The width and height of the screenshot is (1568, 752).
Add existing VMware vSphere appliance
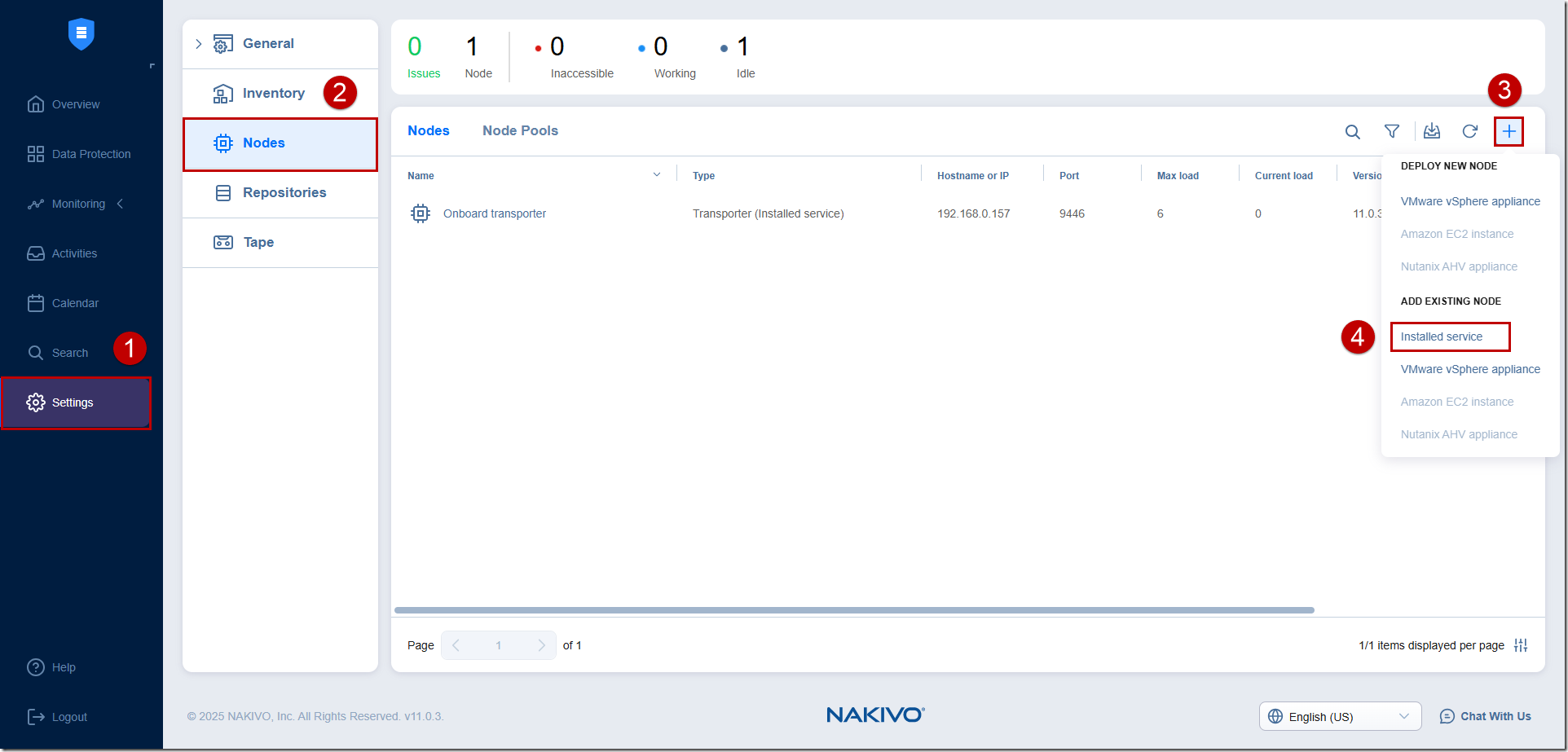coord(1470,369)
